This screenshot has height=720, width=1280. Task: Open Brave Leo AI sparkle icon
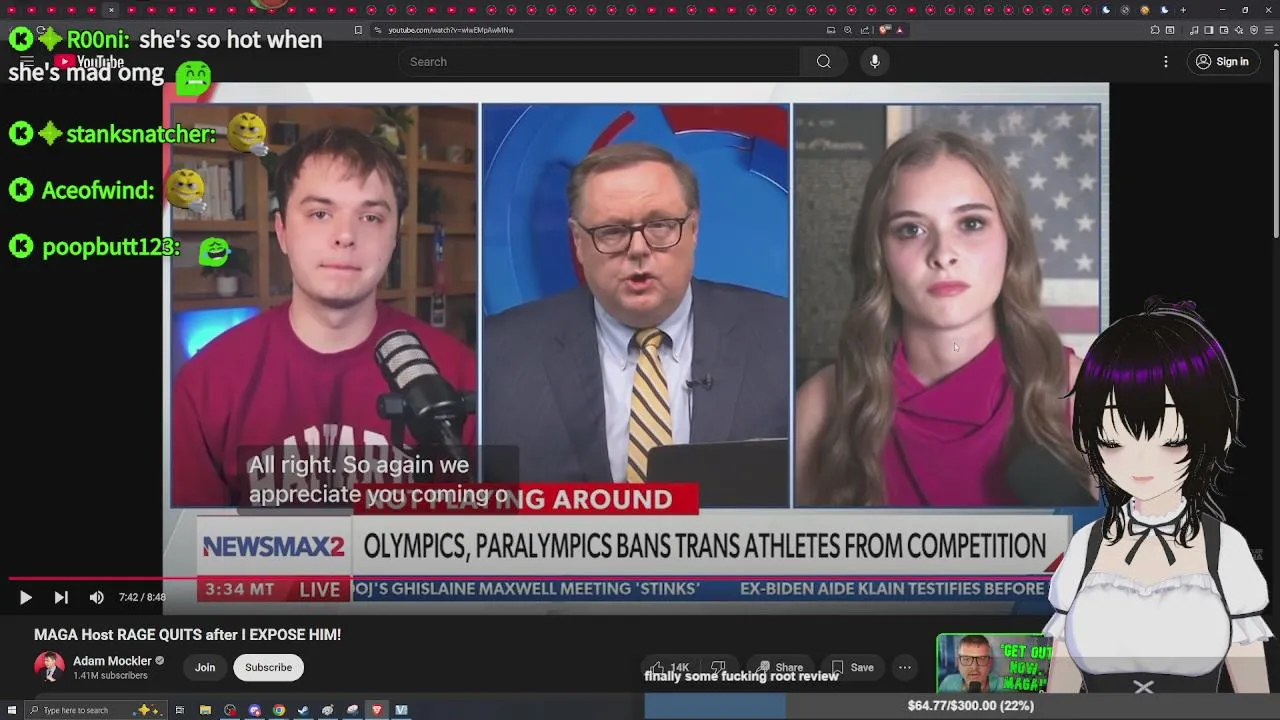(1239, 30)
